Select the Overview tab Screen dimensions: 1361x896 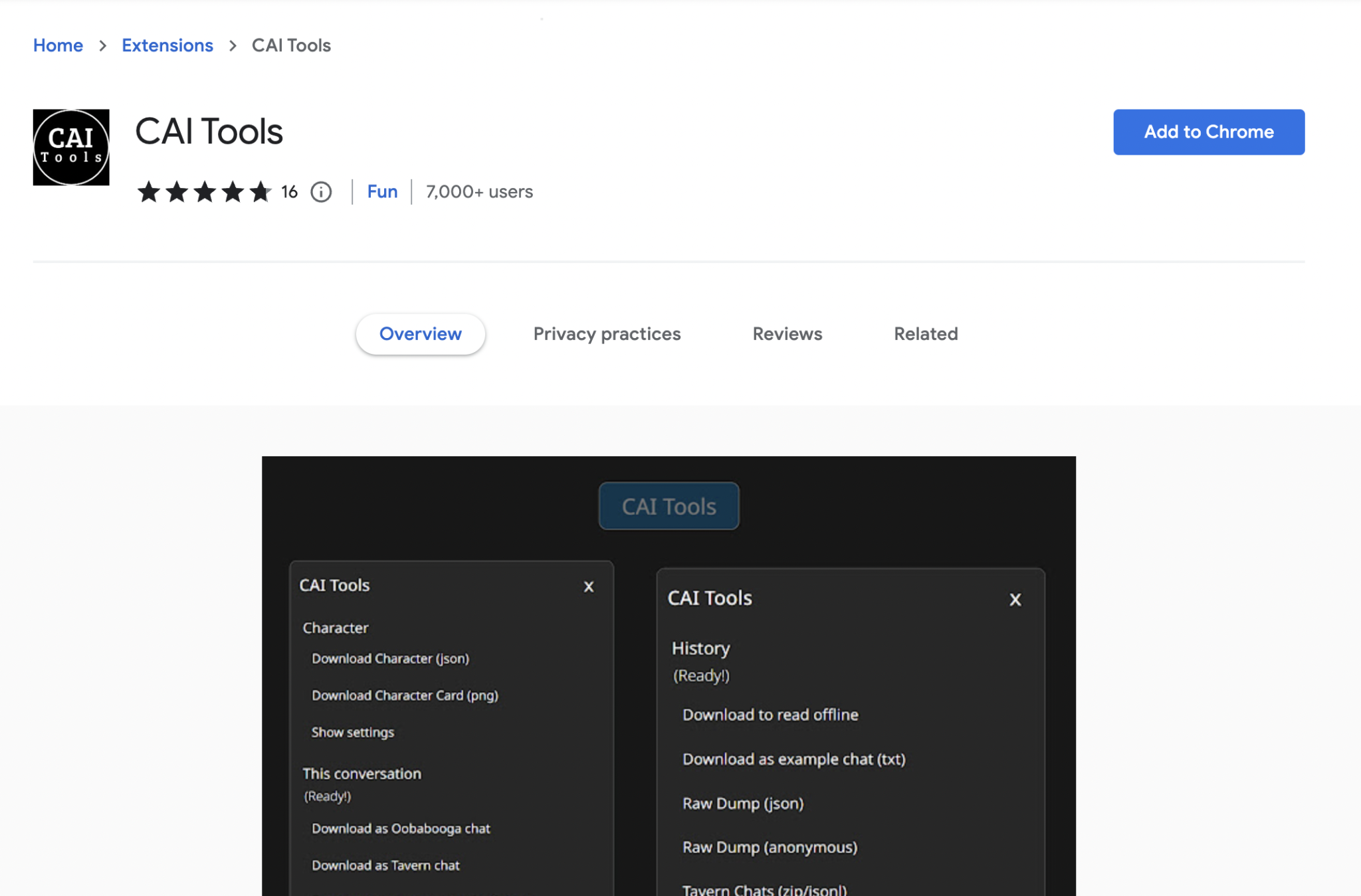tap(420, 333)
